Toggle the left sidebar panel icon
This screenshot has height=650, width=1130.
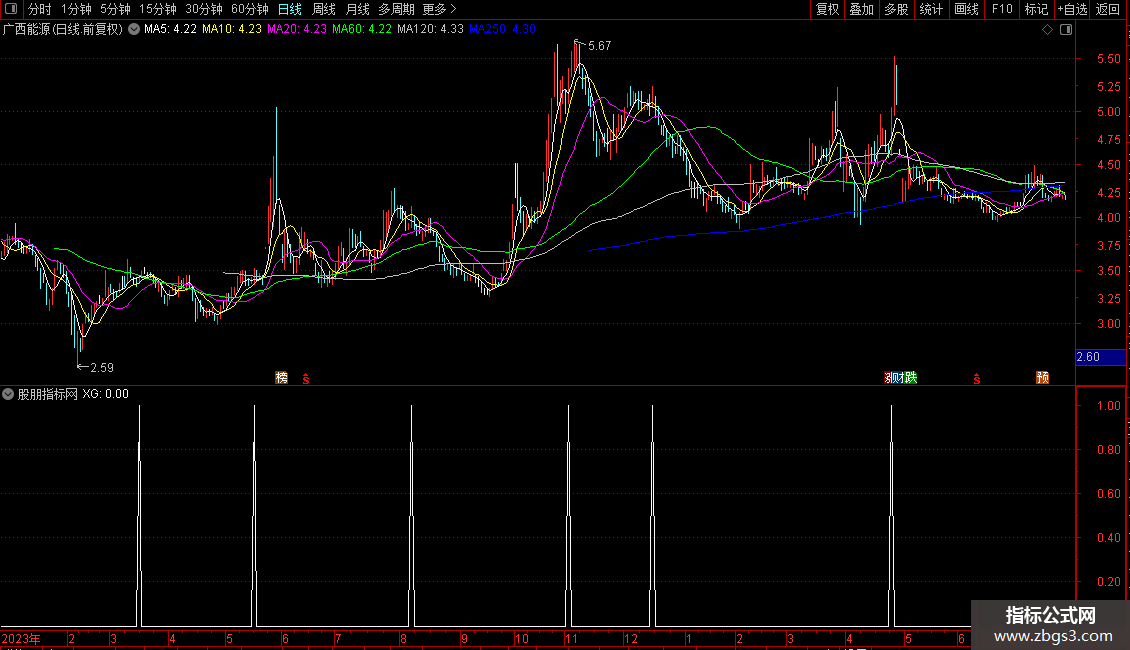click(x=11, y=9)
